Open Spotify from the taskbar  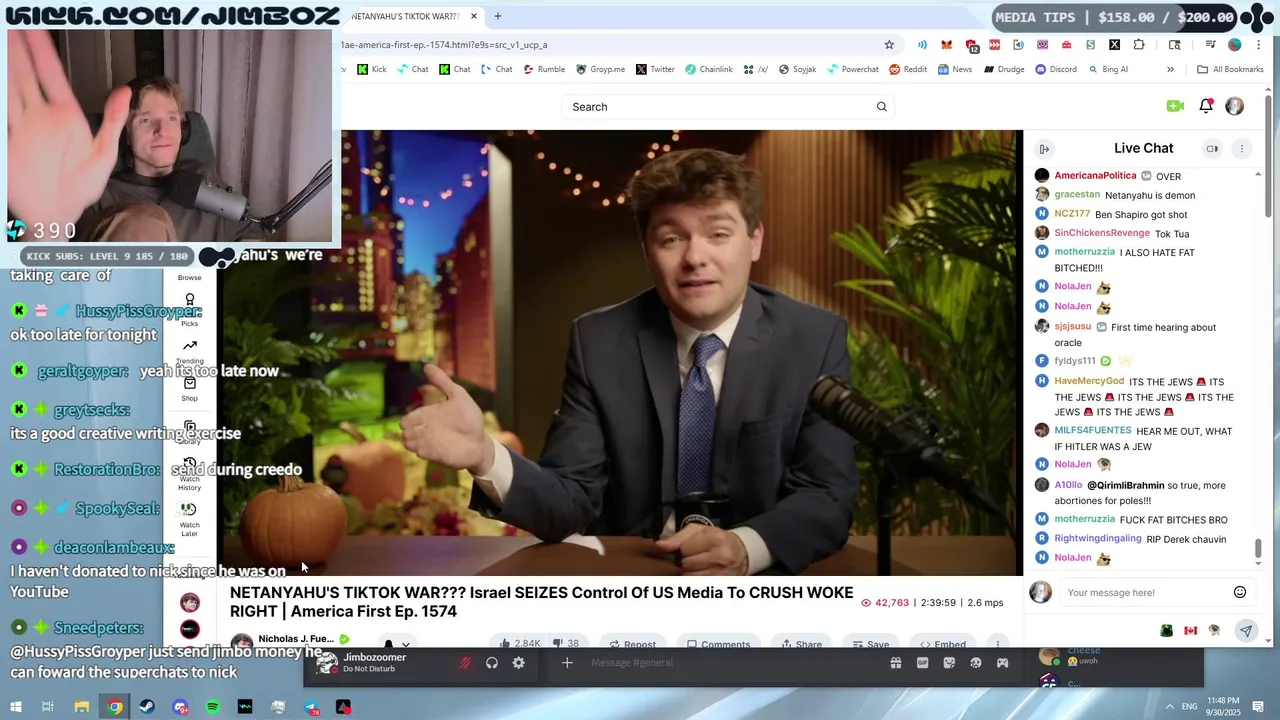point(212,707)
